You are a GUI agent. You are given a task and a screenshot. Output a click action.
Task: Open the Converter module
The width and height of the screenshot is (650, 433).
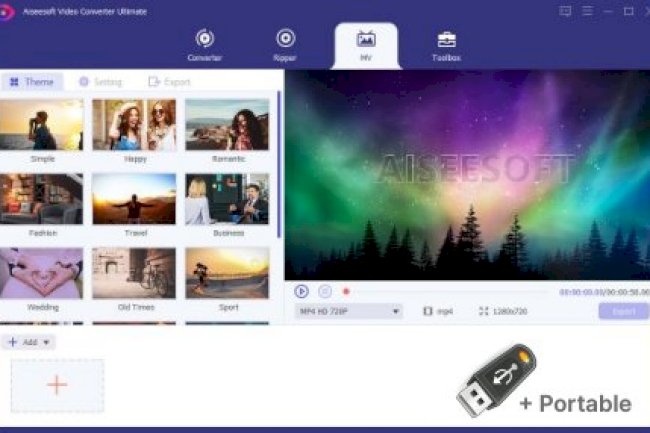(x=204, y=46)
